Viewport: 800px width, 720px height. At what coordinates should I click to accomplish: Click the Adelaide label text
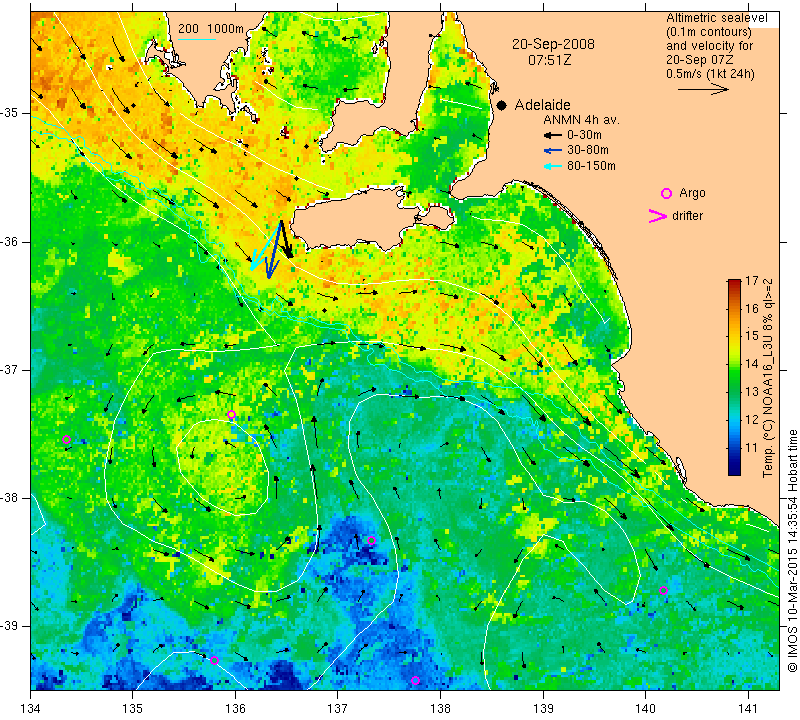(542, 105)
